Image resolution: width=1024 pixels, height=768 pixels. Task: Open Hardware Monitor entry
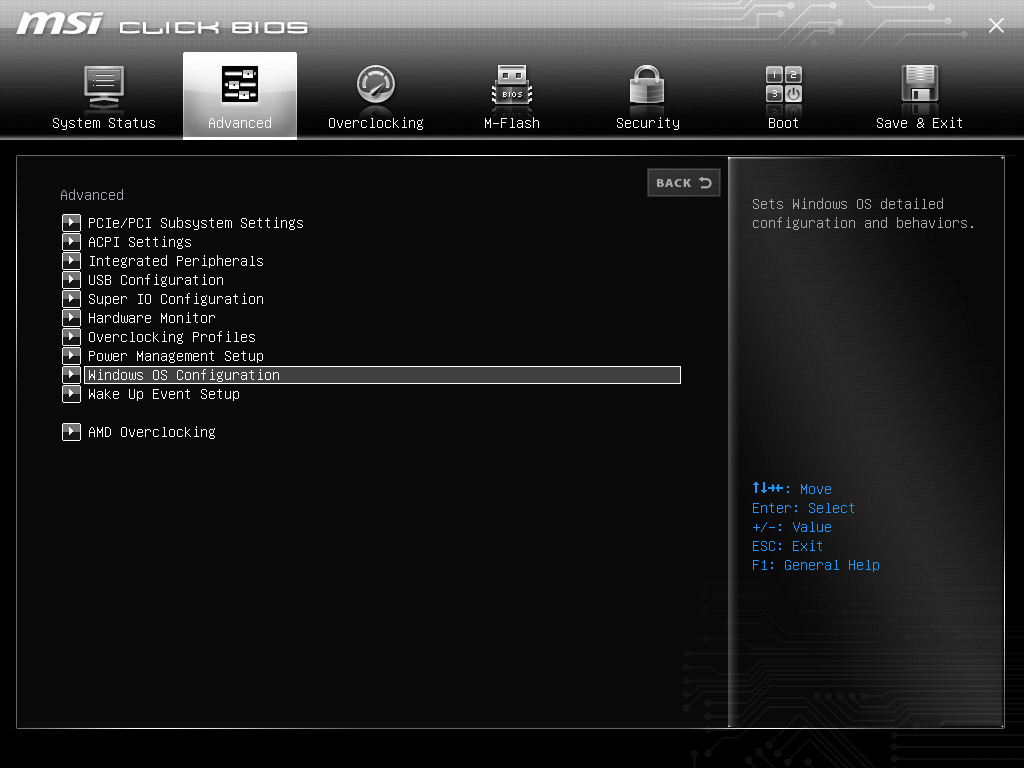coord(152,318)
